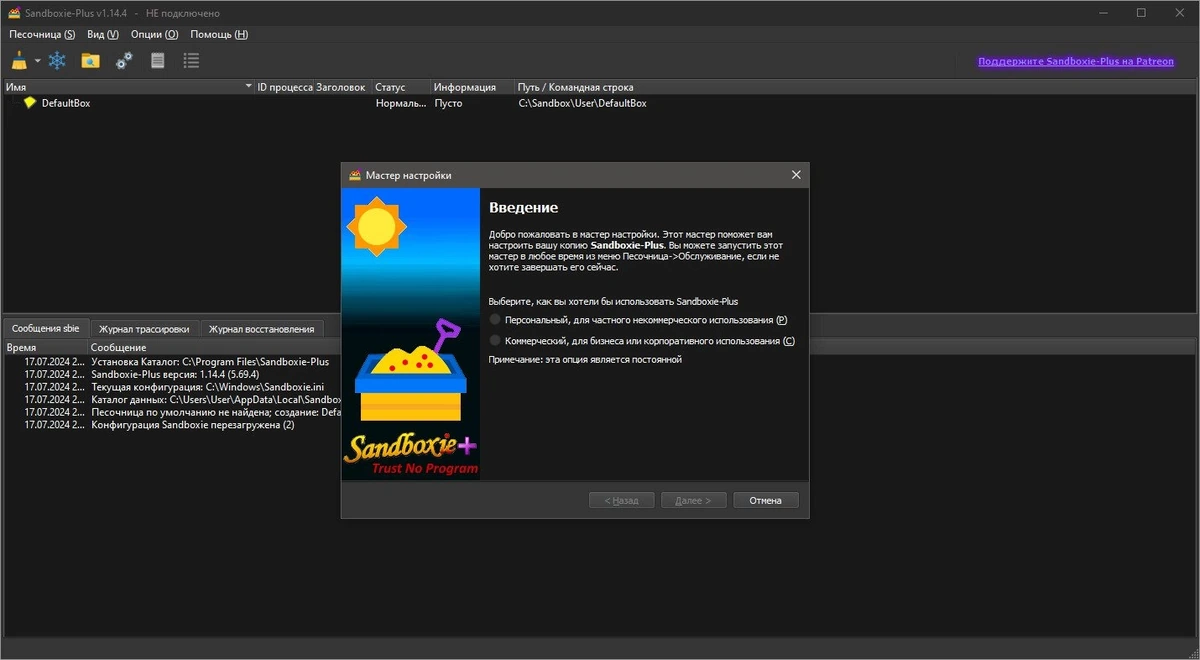Image resolution: width=1200 pixels, height=660 pixels.
Task: Click the bulleted list toolbar icon
Action: point(191,61)
